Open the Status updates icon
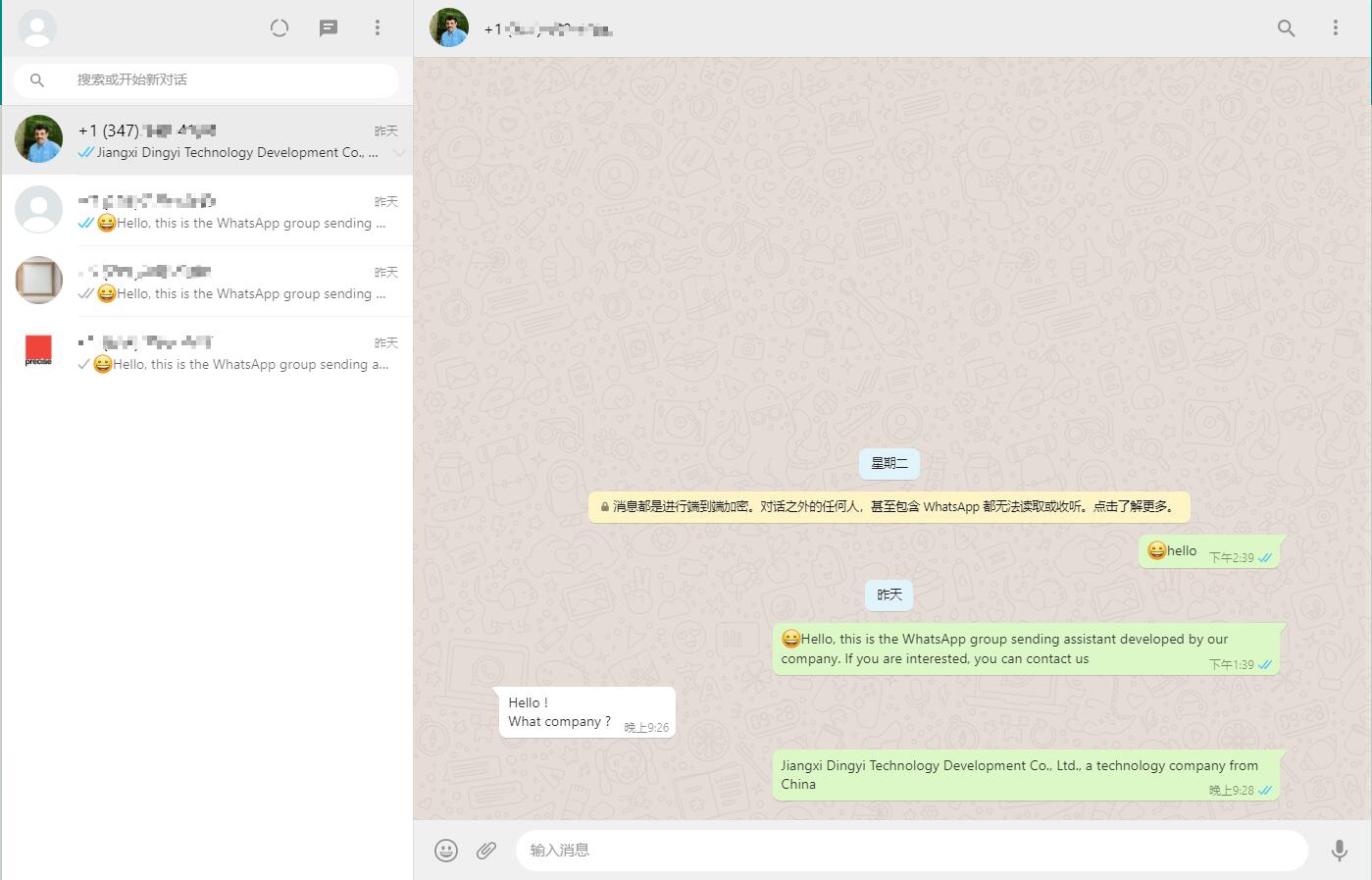1372x880 pixels. coord(279,27)
